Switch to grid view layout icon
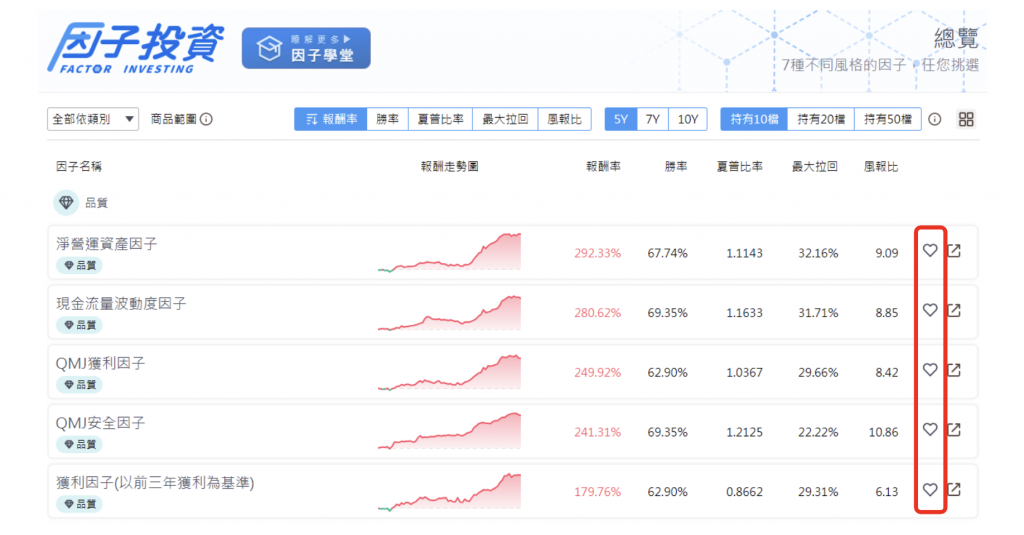 (x=966, y=119)
